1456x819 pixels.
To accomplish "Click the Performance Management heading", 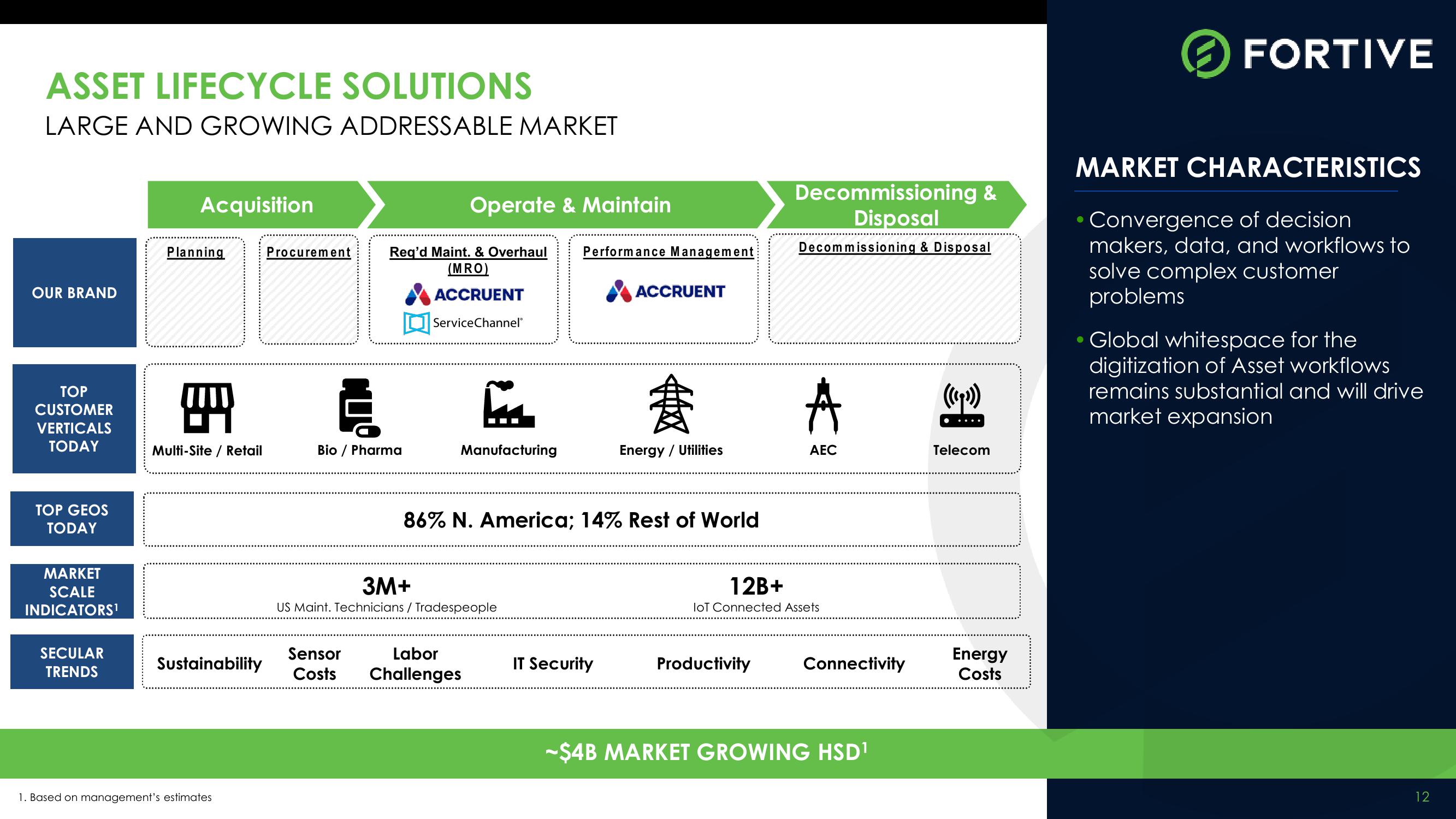I will pyautogui.click(x=668, y=252).
